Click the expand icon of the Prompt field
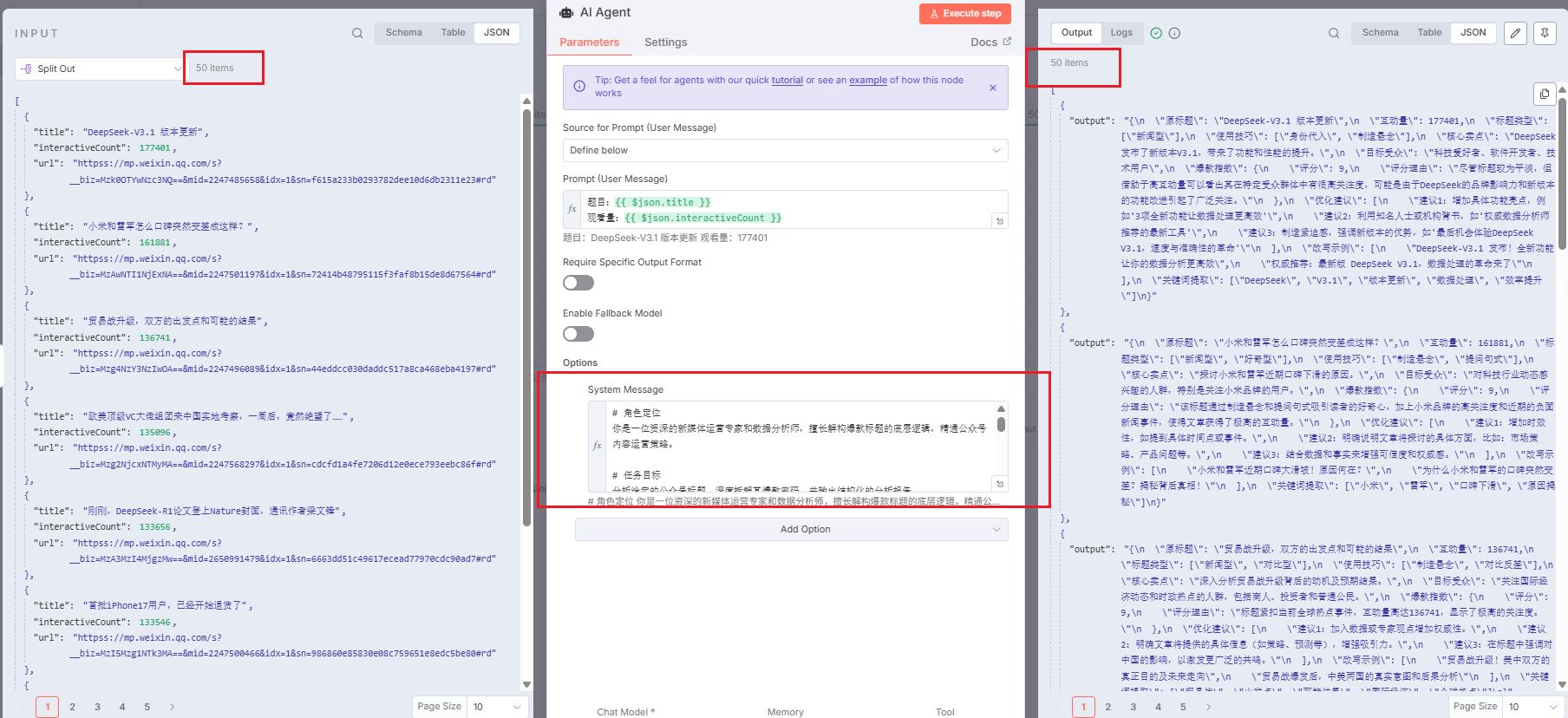This screenshot has height=718, width=1568. pyautogui.click(x=1000, y=221)
